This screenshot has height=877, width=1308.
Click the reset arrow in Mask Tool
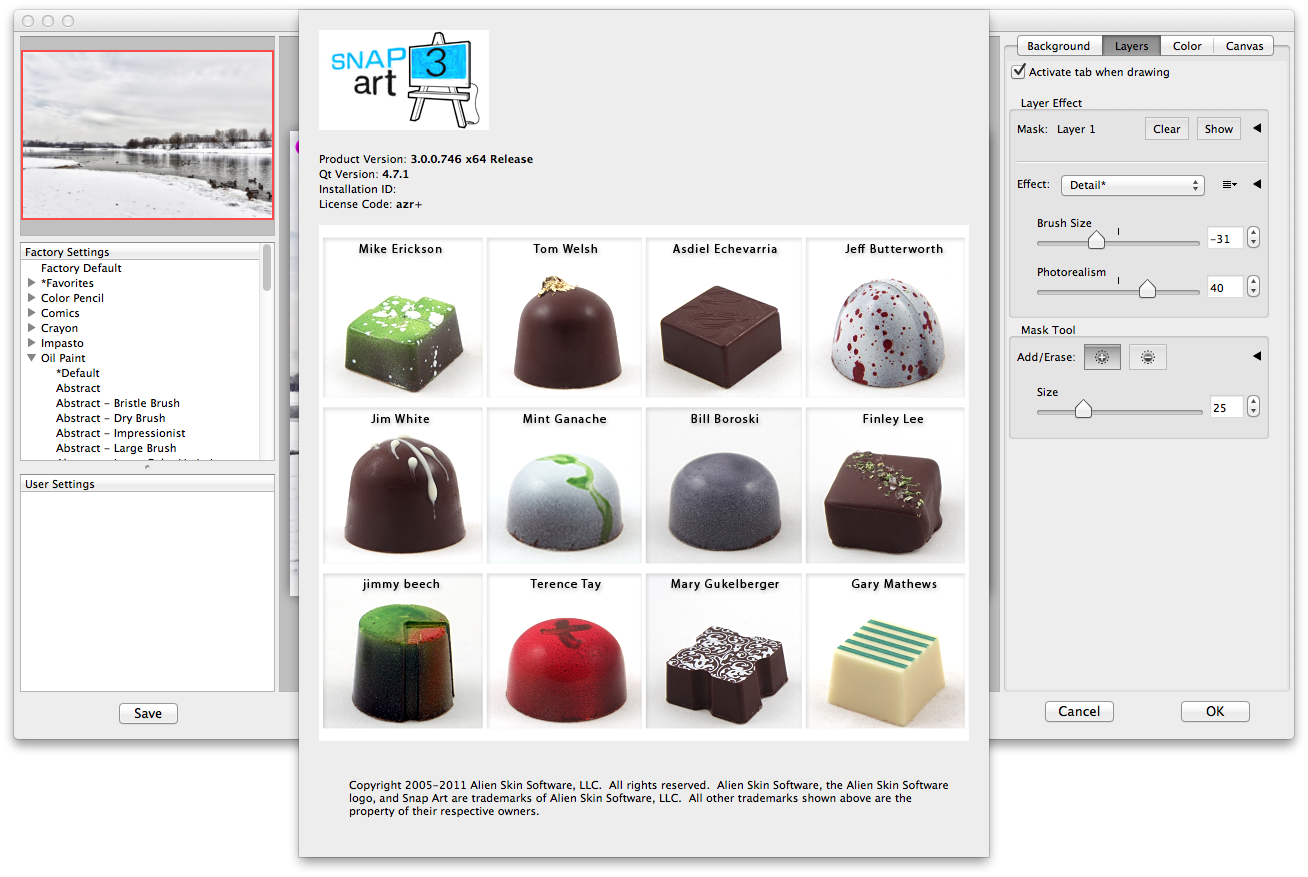(x=1257, y=357)
